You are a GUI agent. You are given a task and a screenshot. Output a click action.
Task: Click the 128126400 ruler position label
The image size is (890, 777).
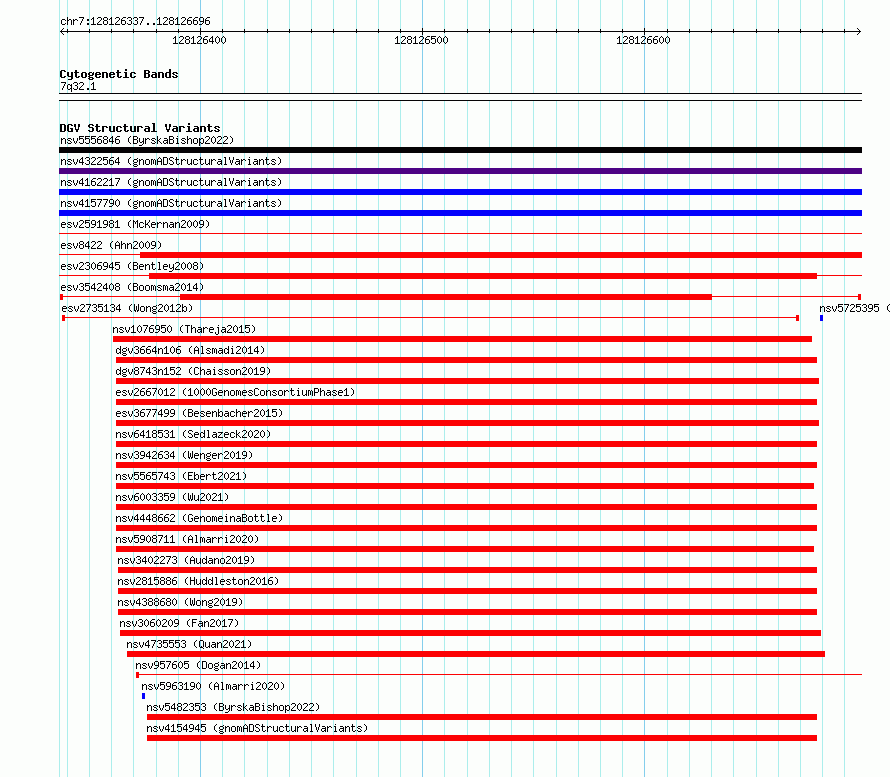[x=199, y=40]
